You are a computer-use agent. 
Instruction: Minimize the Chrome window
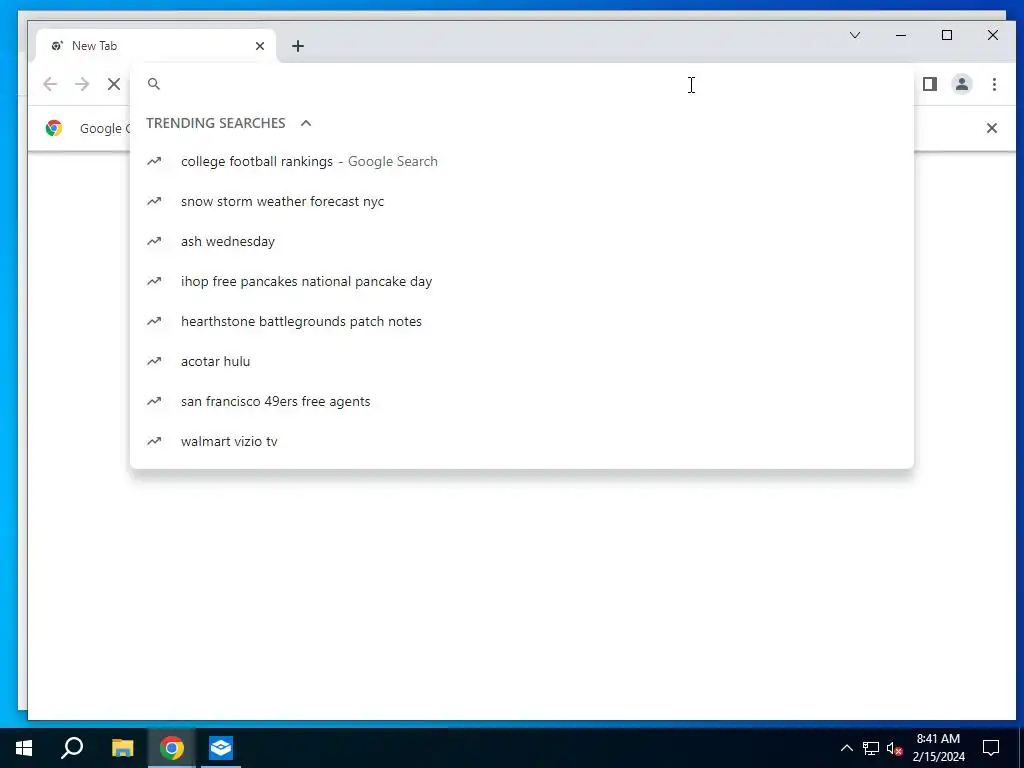pos(901,35)
